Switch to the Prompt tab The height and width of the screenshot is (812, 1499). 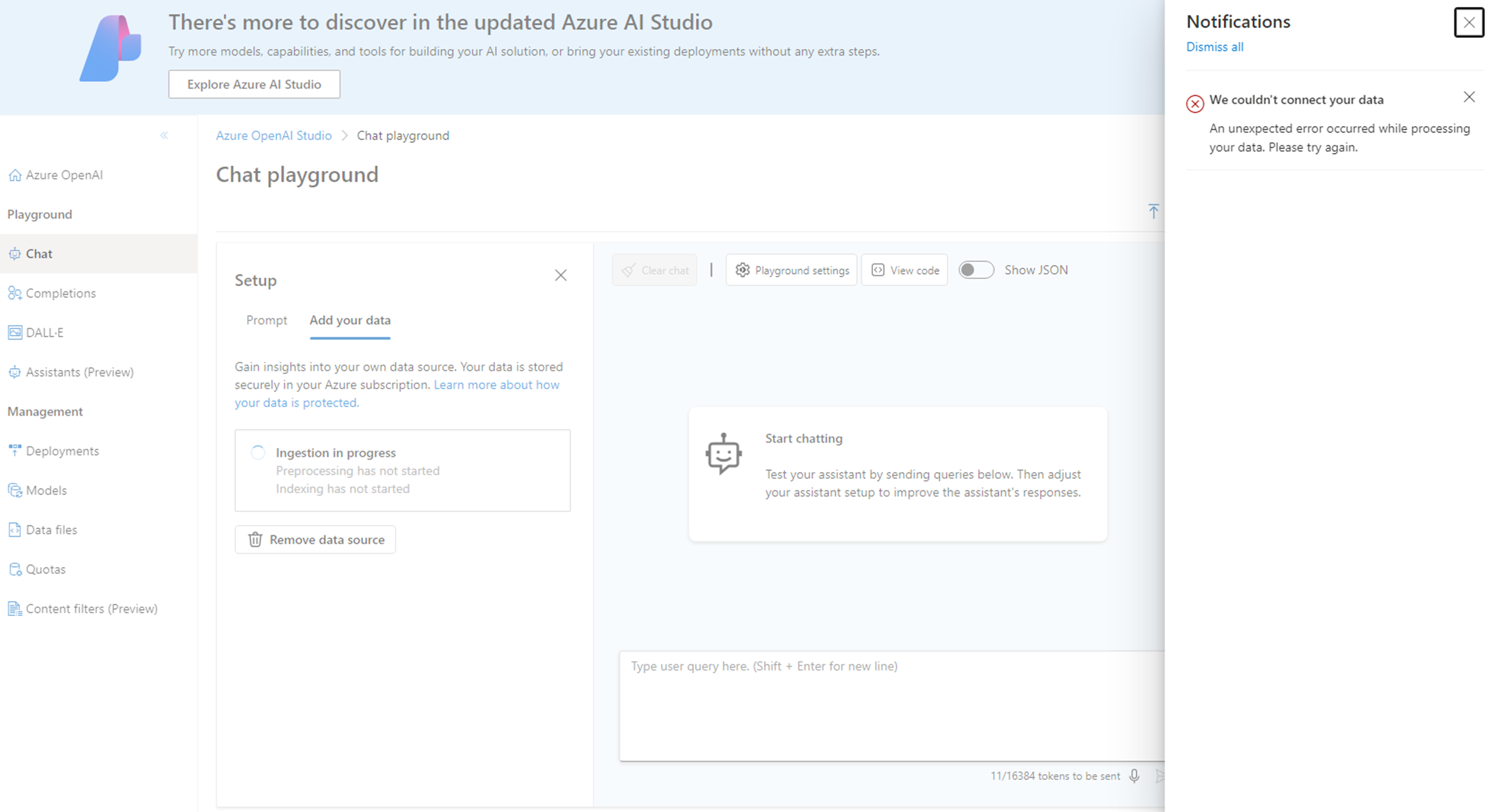click(x=267, y=320)
